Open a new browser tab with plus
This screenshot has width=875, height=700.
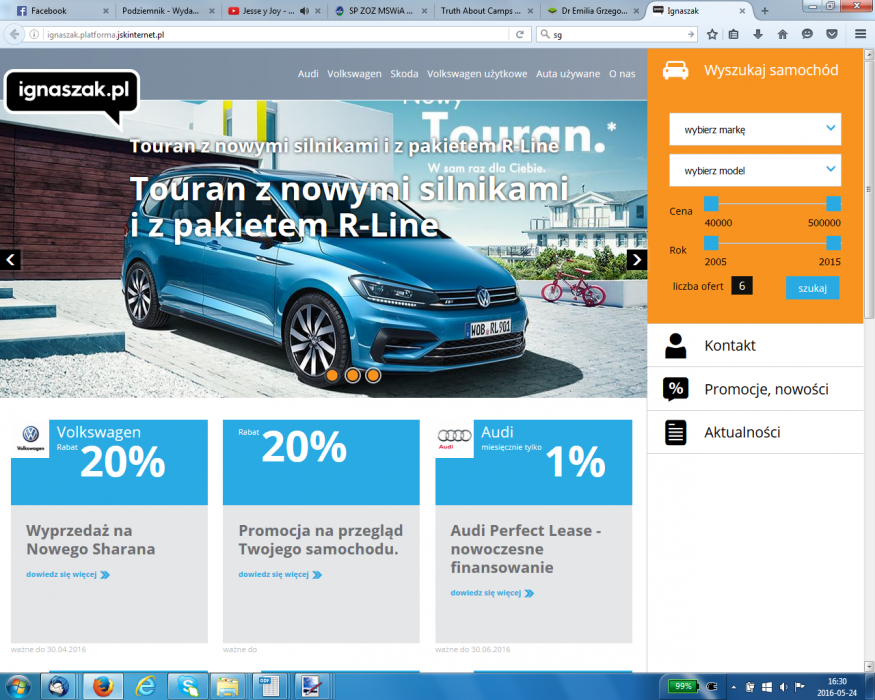point(765,11)
